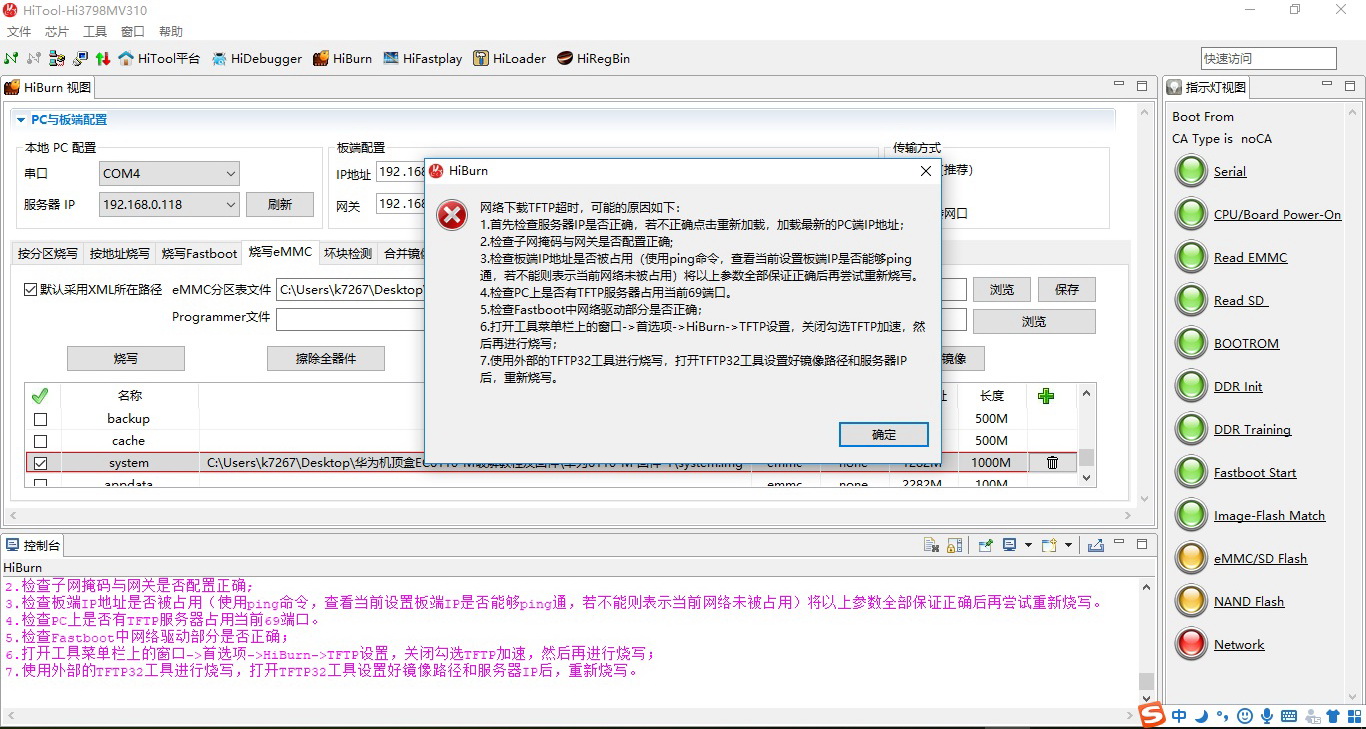Click the green select-all checkmark in the table header
This screenshot has width=1366, height=729.
pos(40,396)
